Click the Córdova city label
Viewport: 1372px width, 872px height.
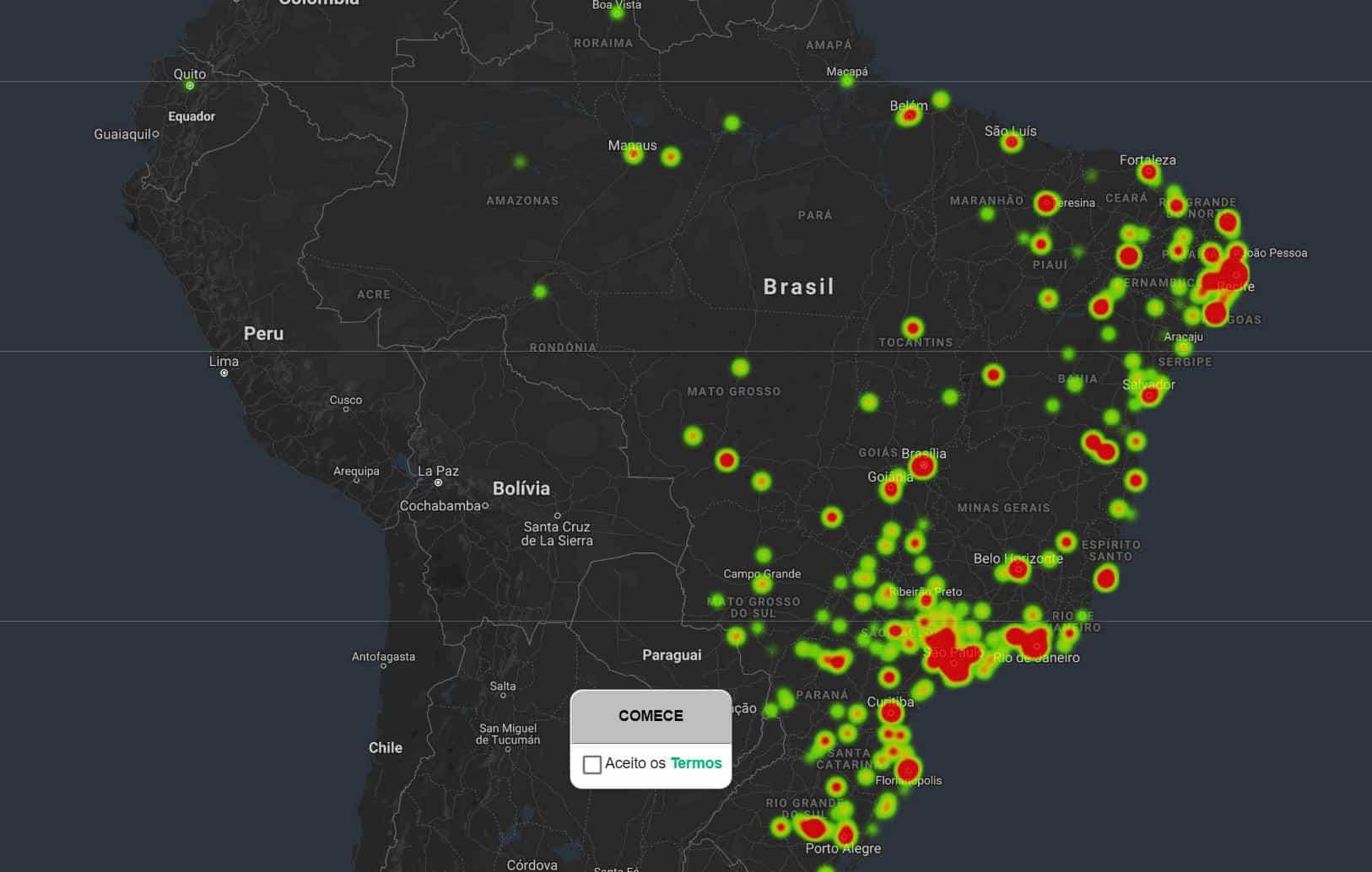532,865
